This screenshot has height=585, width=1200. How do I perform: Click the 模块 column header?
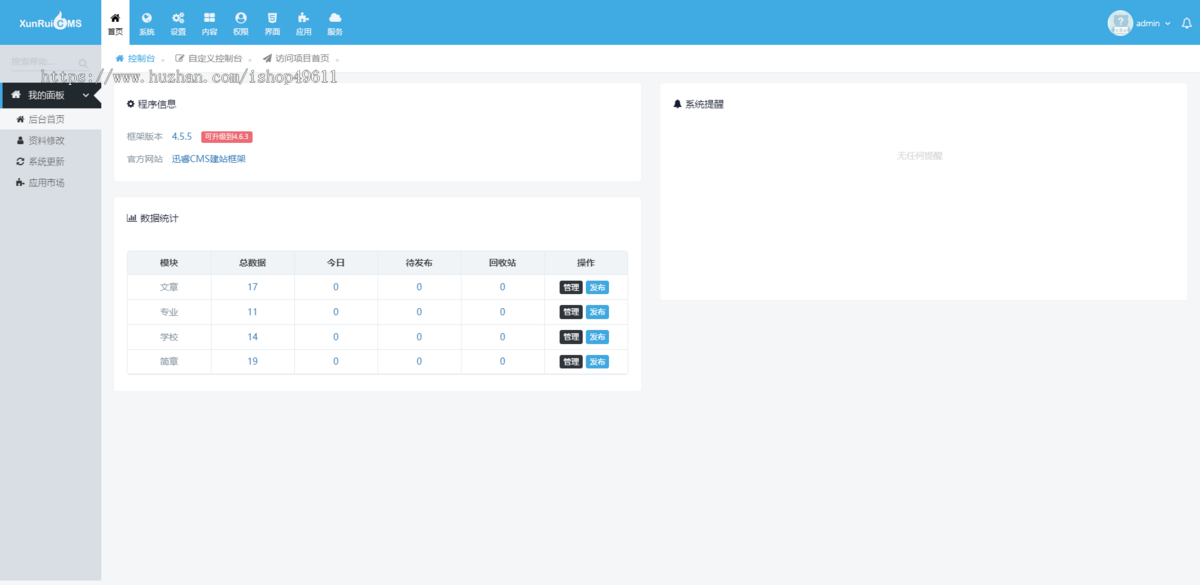(x=169, y=263)
